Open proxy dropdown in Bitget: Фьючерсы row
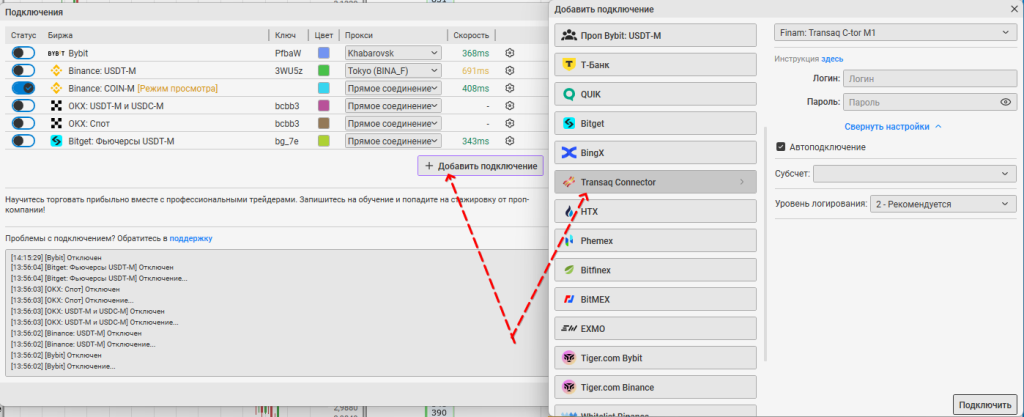 point(393,141)
